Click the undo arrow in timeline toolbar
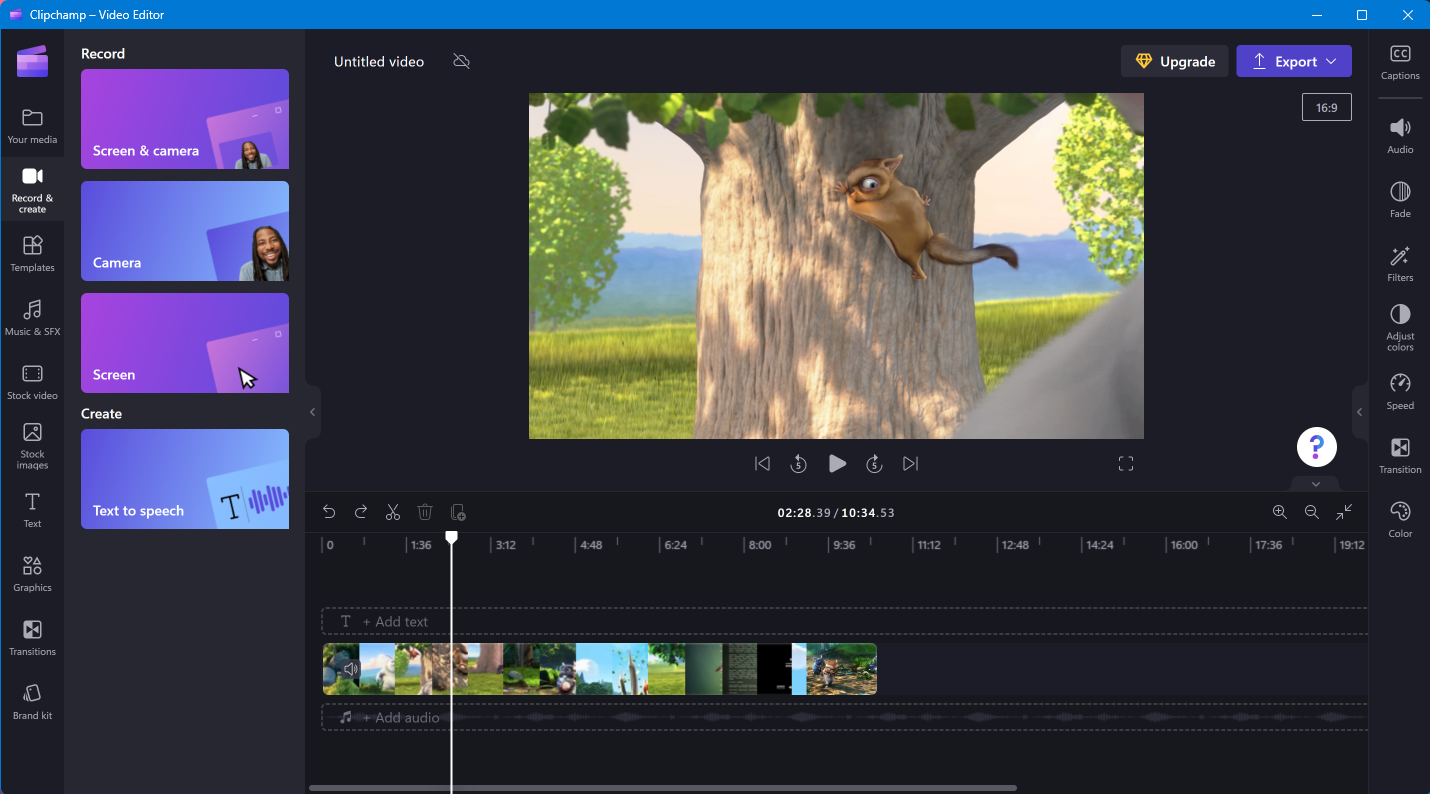 [x=329, y=512]
